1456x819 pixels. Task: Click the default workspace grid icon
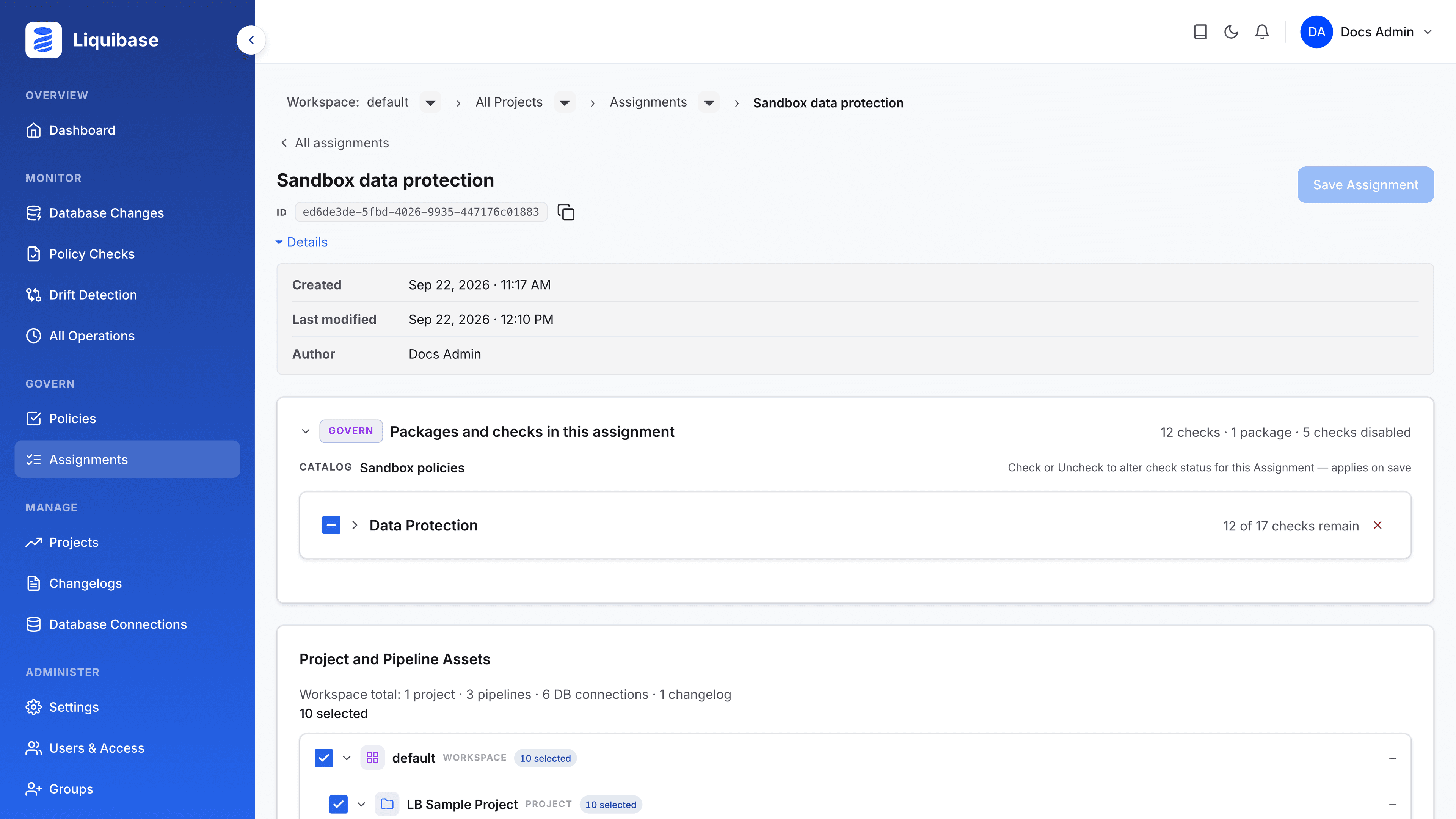click(x=372, y=758)
